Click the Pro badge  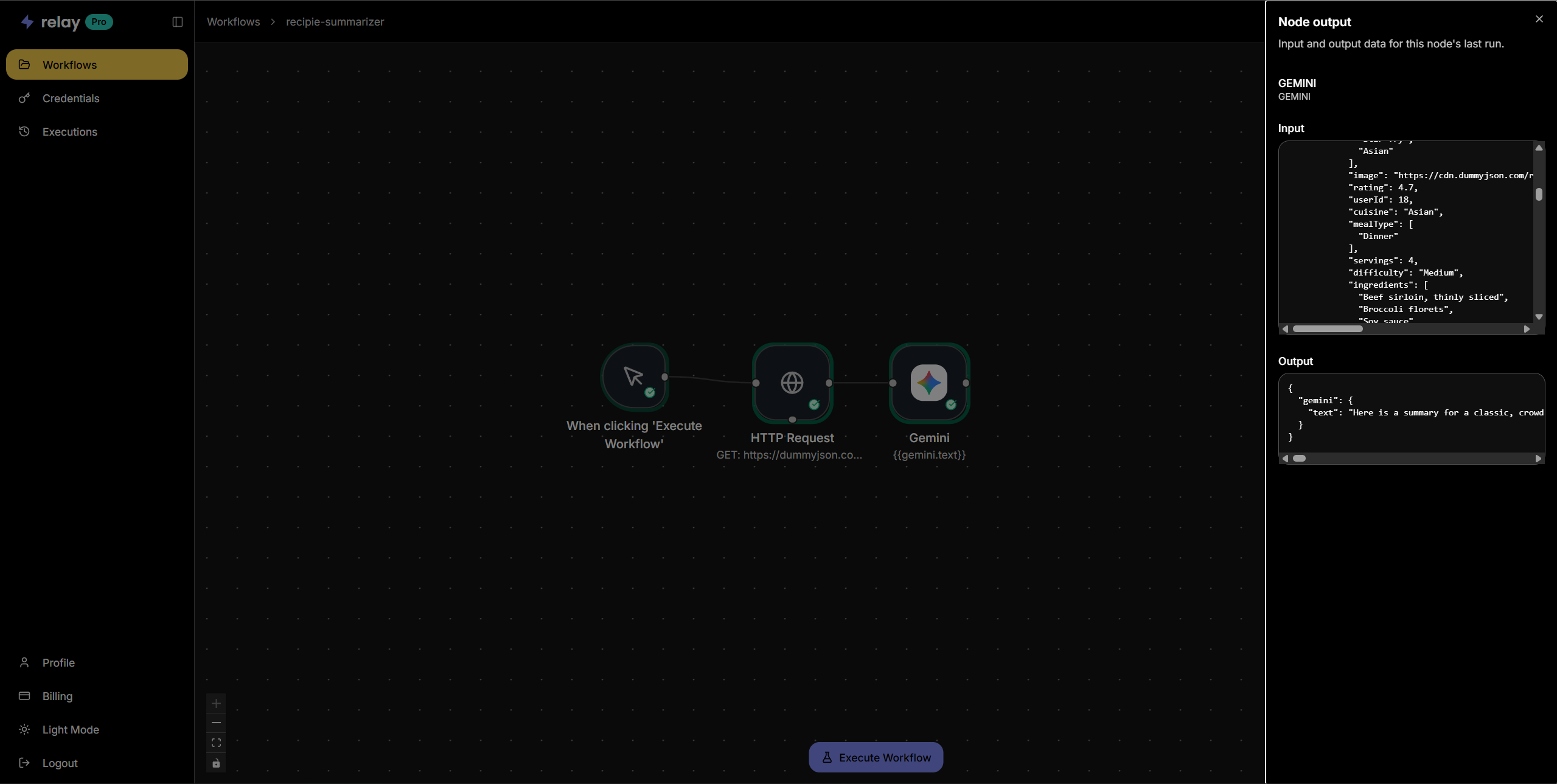[x=99, y=22]
